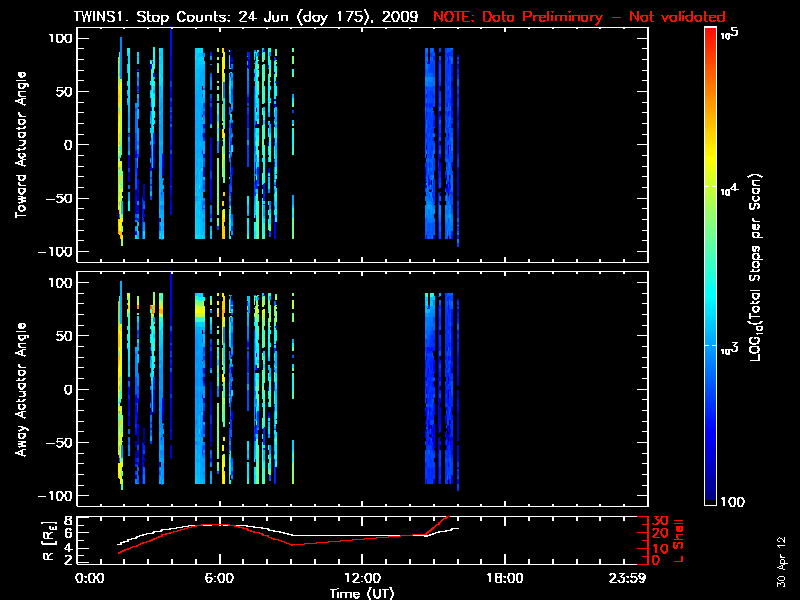Select the 'Away Actuator Angle' axis label

(21, 388)
